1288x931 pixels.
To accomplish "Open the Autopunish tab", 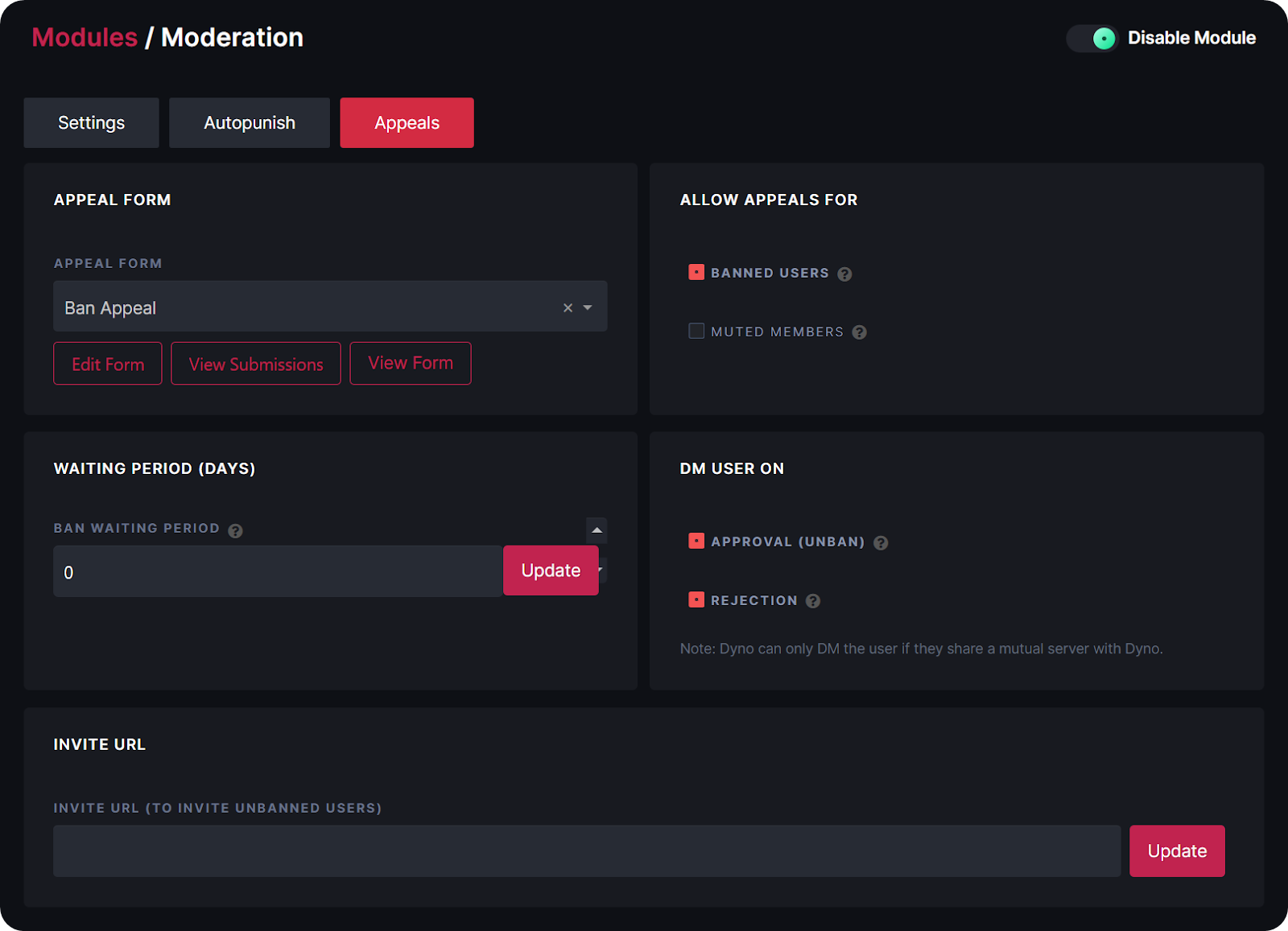I will tap(249, 122).
